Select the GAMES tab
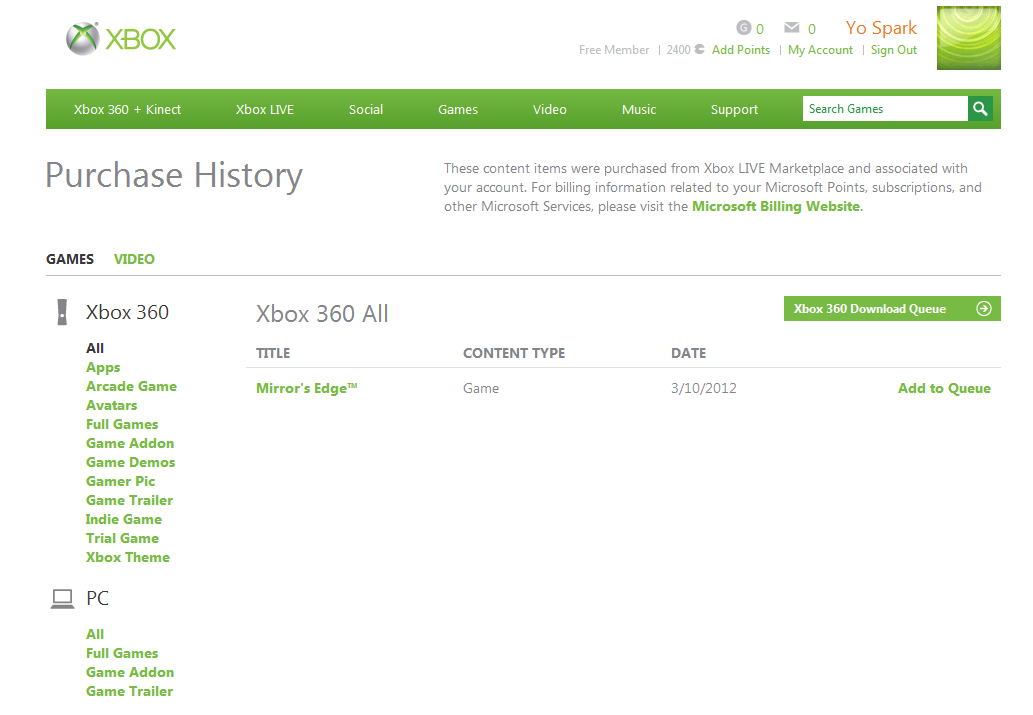This screenshot has width=1033, height=715. pyautogui.click(x=70, y=259)
